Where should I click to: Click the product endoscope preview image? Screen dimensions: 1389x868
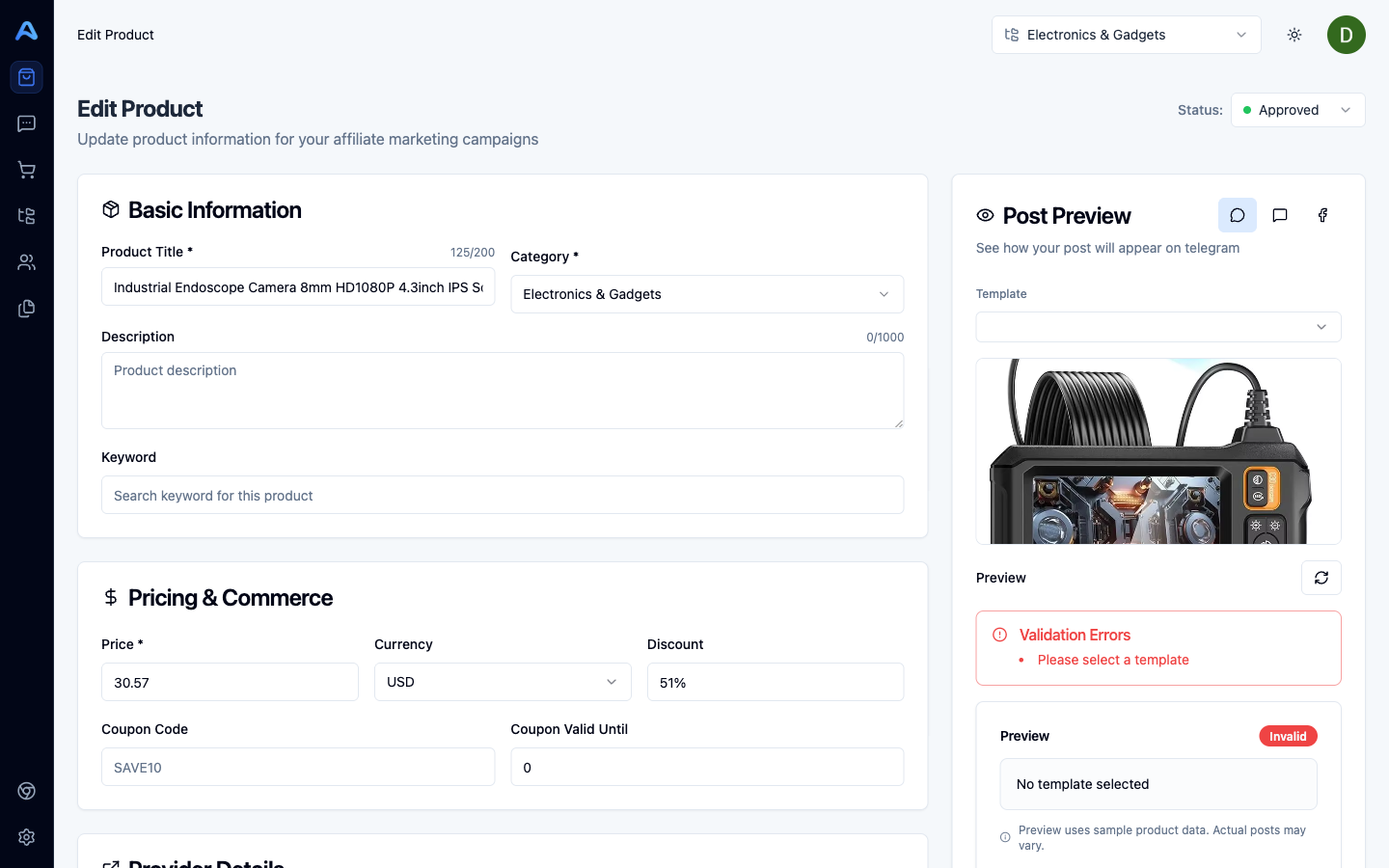pyautogui.click(x=1157, y=451)
